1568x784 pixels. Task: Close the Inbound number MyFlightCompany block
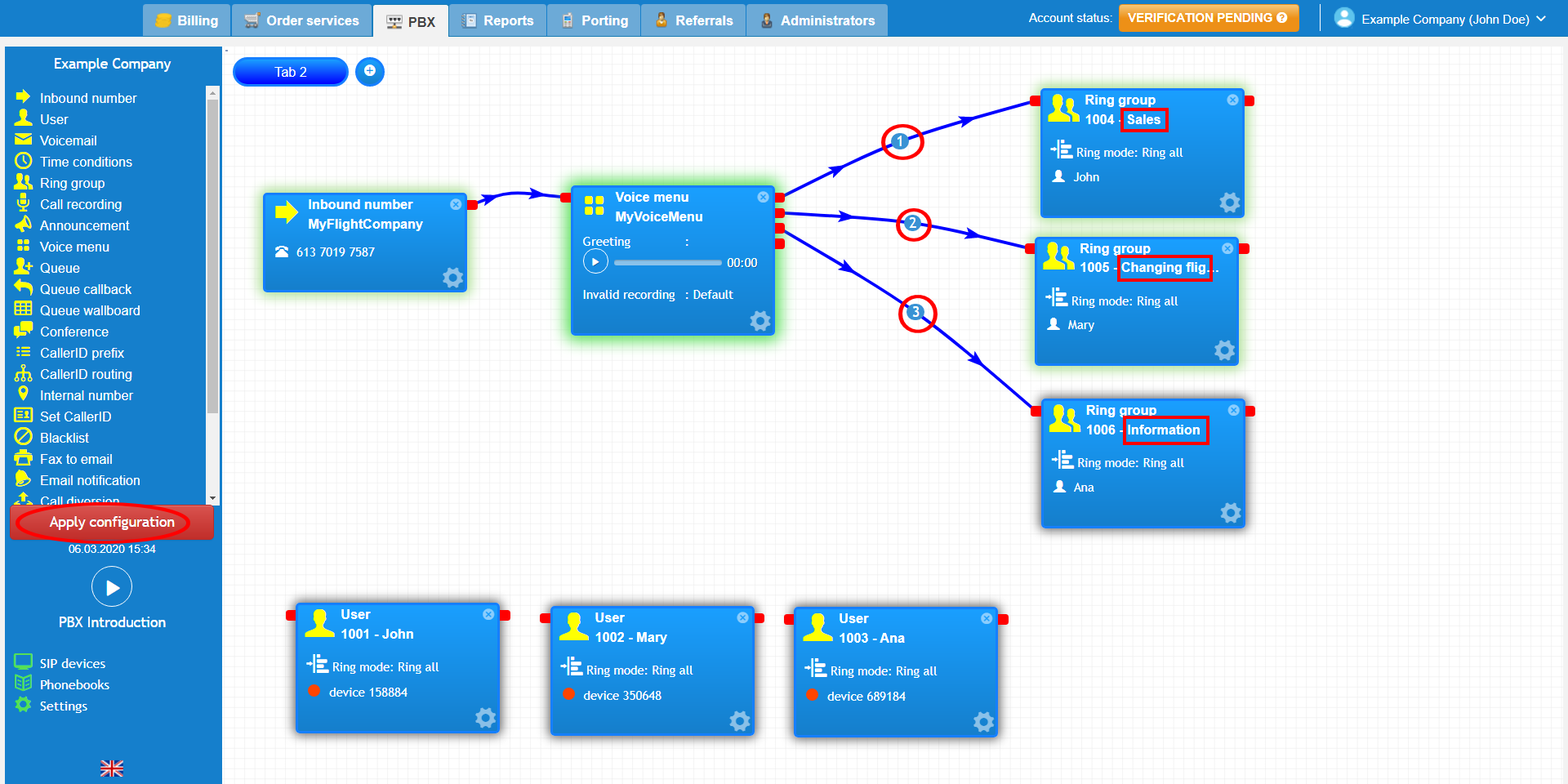coord(456,204)
